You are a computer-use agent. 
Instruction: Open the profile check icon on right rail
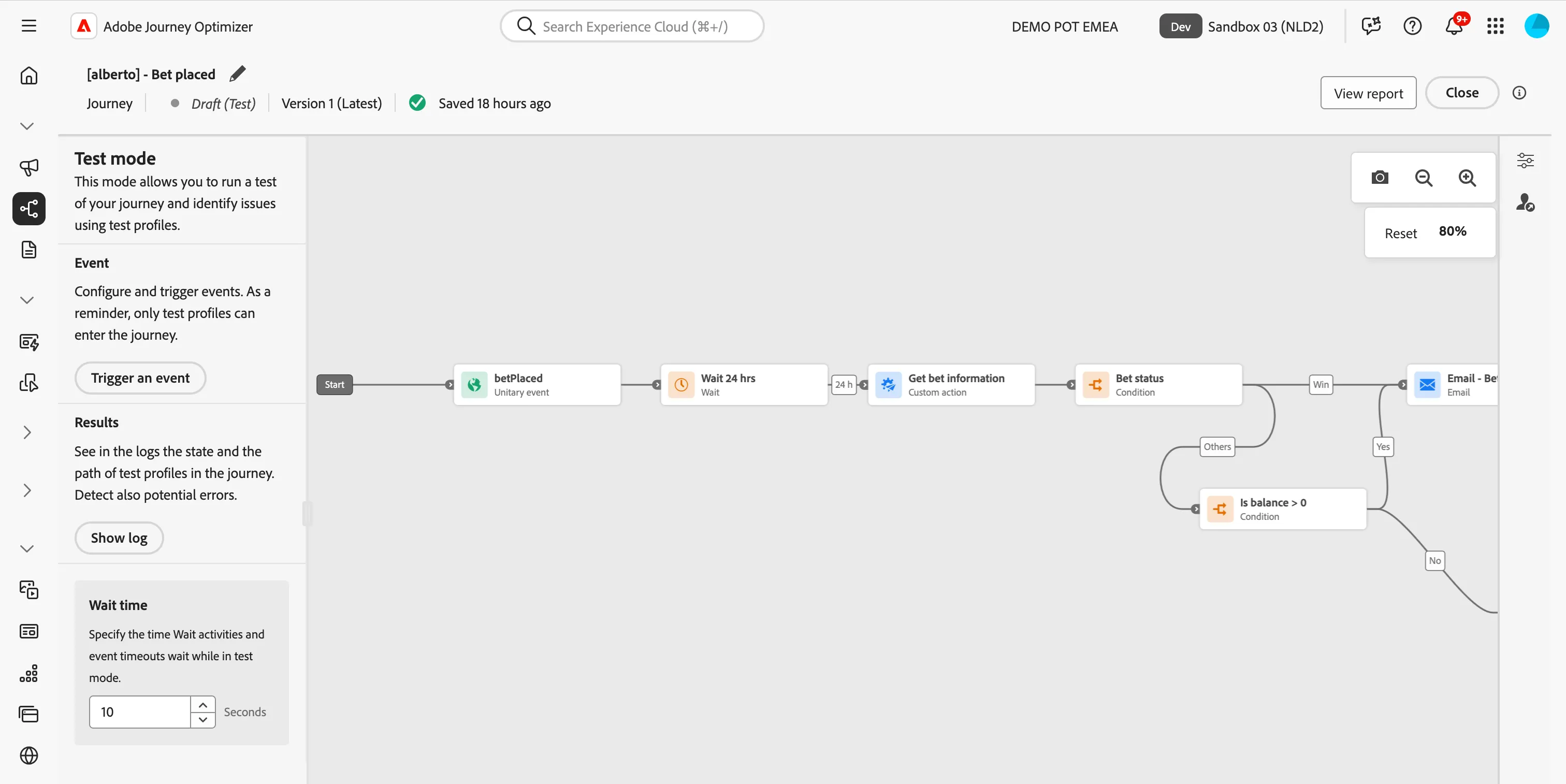1525,202
